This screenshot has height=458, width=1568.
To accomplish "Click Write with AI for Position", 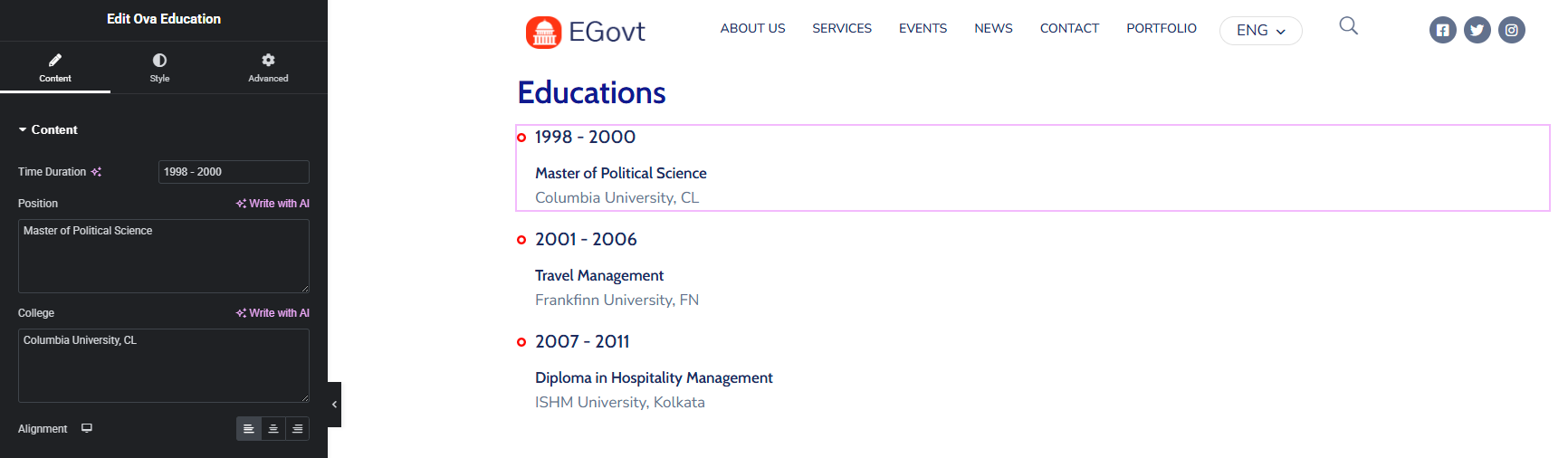I will [x=272, y=204].
